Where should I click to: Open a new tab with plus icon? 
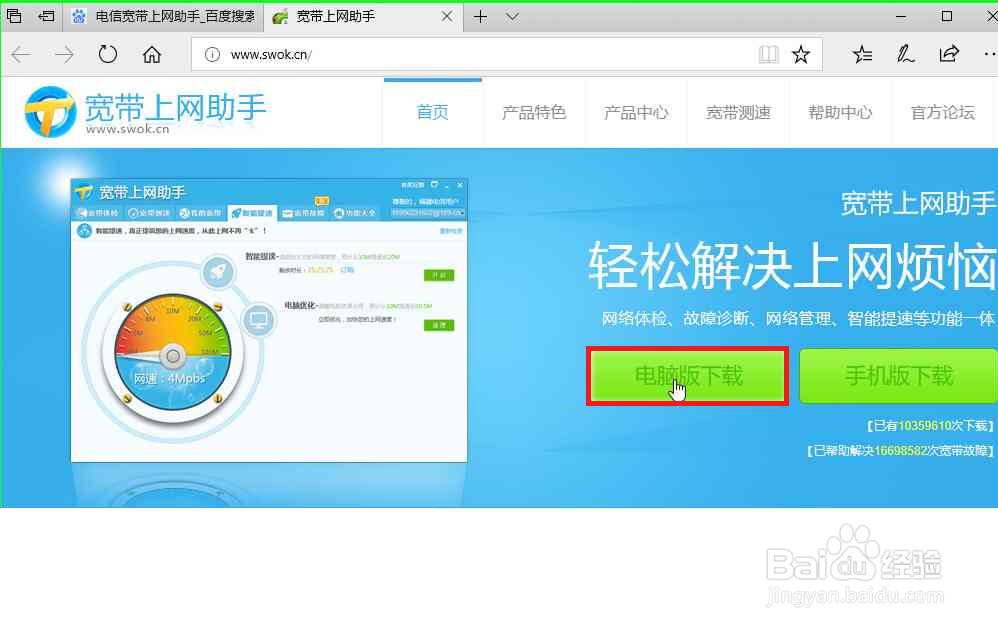481,17
